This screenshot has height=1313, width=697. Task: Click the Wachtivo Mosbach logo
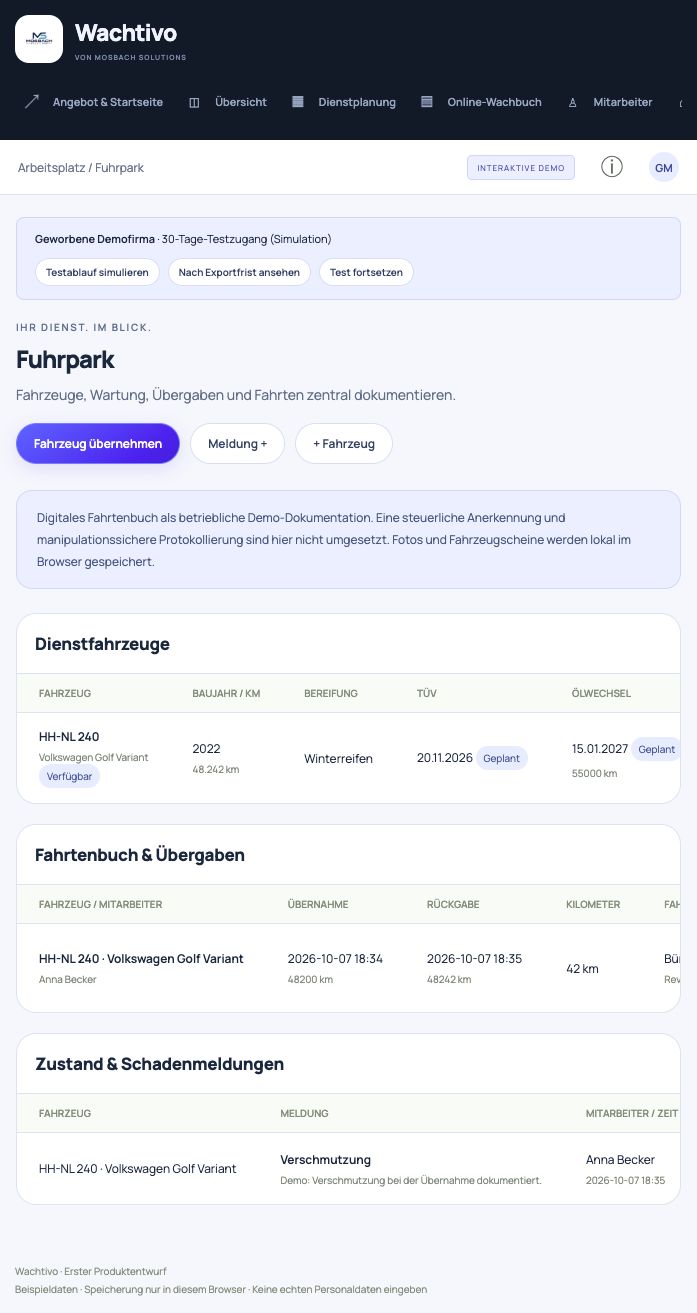pyautogui.click(x=39, y=39)
